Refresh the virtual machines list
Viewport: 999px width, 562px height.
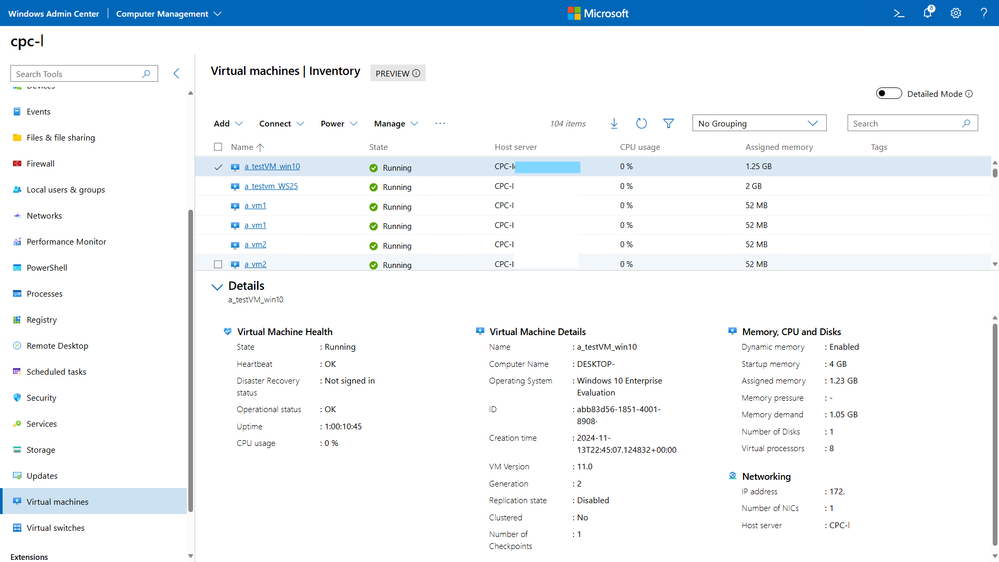[x=641, y=124]
